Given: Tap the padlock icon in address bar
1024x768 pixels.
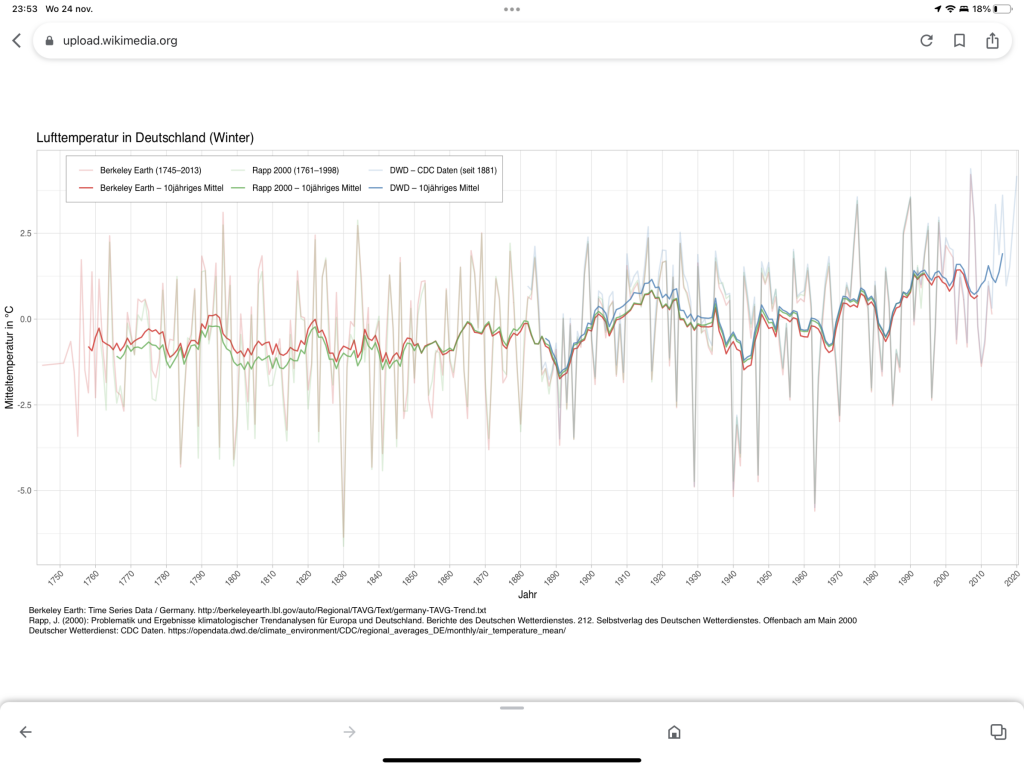Looking at the screenshot, I should click(x=49, y=40).
